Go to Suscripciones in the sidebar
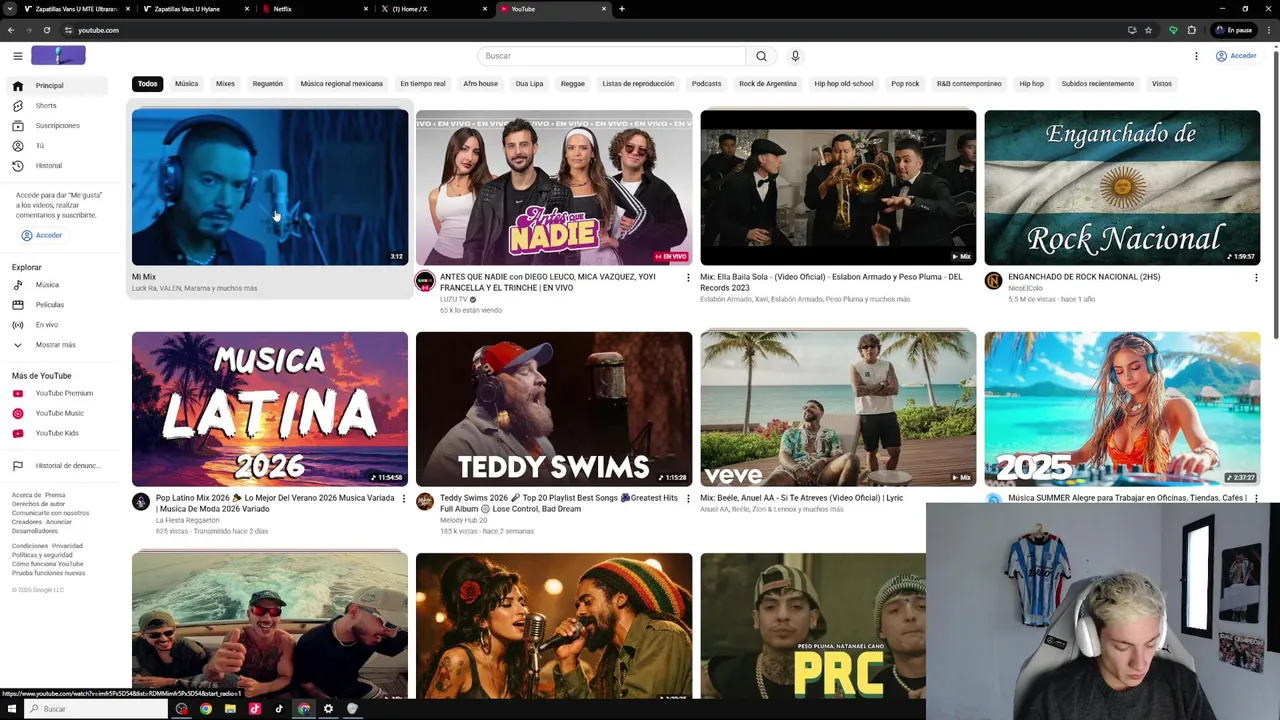Viewport: 1280px width, 720px height. 59,125
